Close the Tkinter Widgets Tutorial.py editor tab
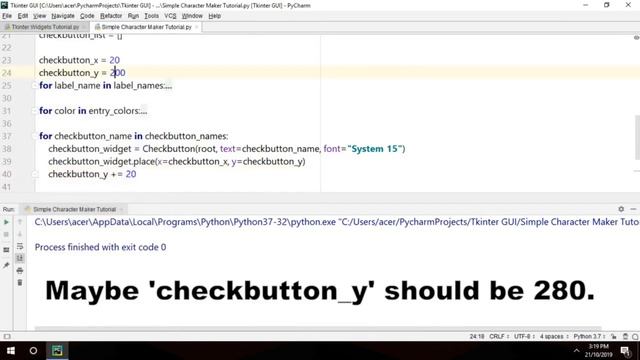 pos(84,27)
